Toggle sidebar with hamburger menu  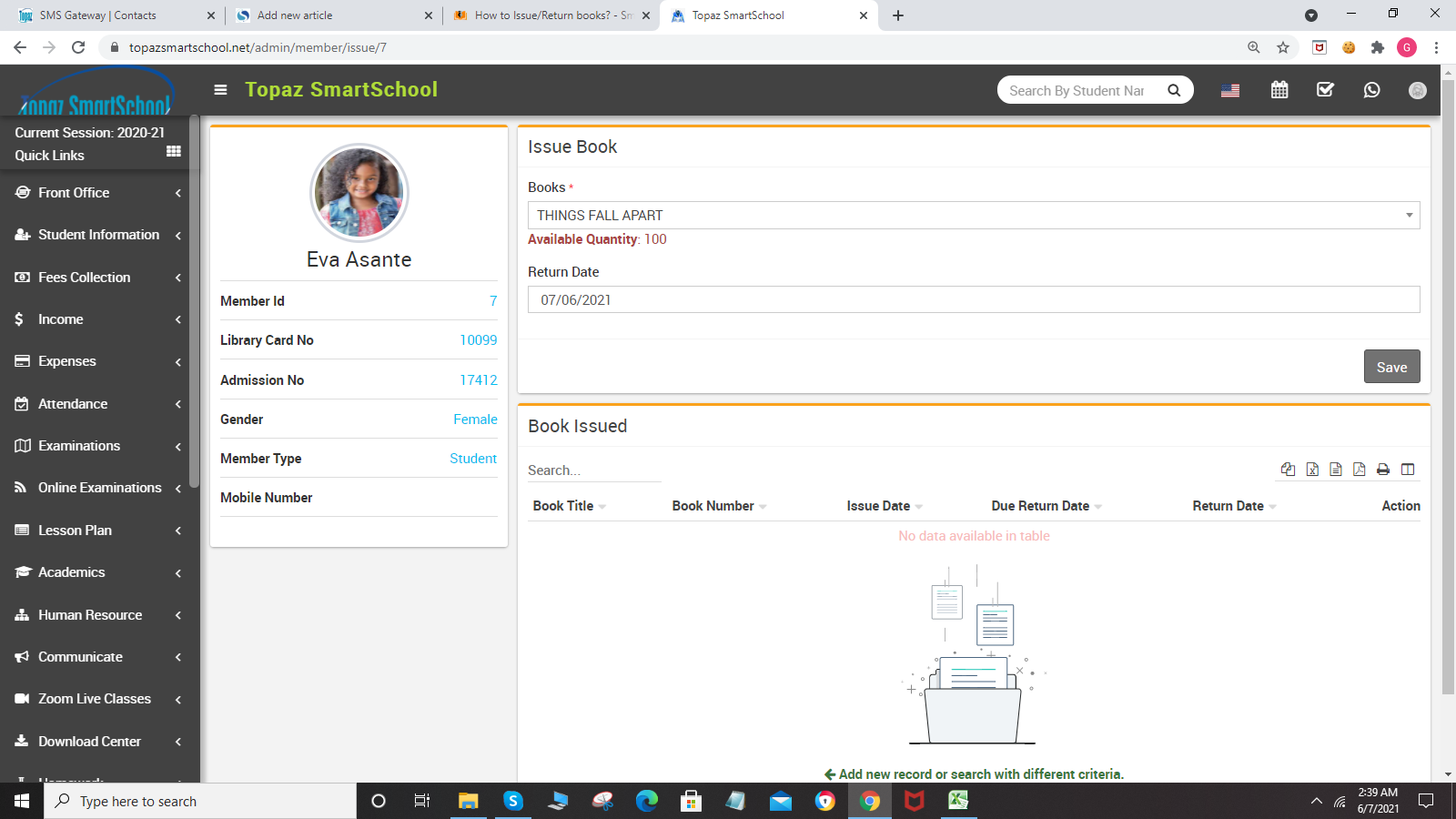pos(220,90)
